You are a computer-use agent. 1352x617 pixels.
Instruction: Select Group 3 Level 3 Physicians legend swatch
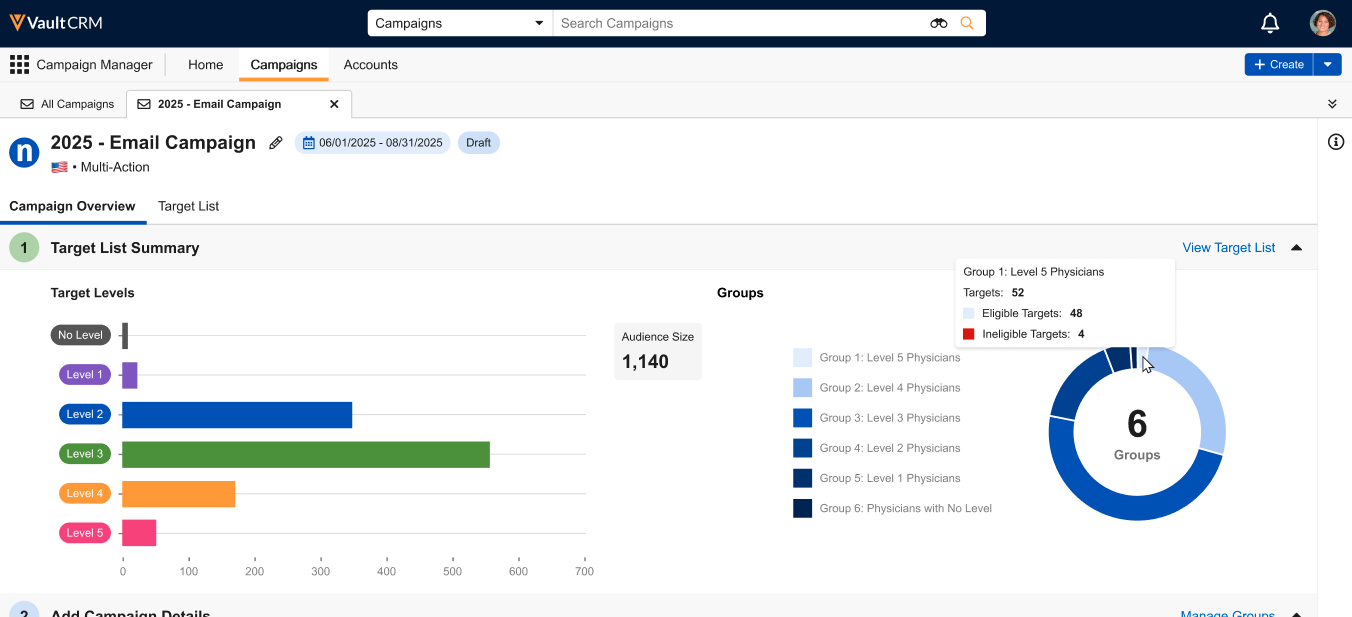(802, 418)
